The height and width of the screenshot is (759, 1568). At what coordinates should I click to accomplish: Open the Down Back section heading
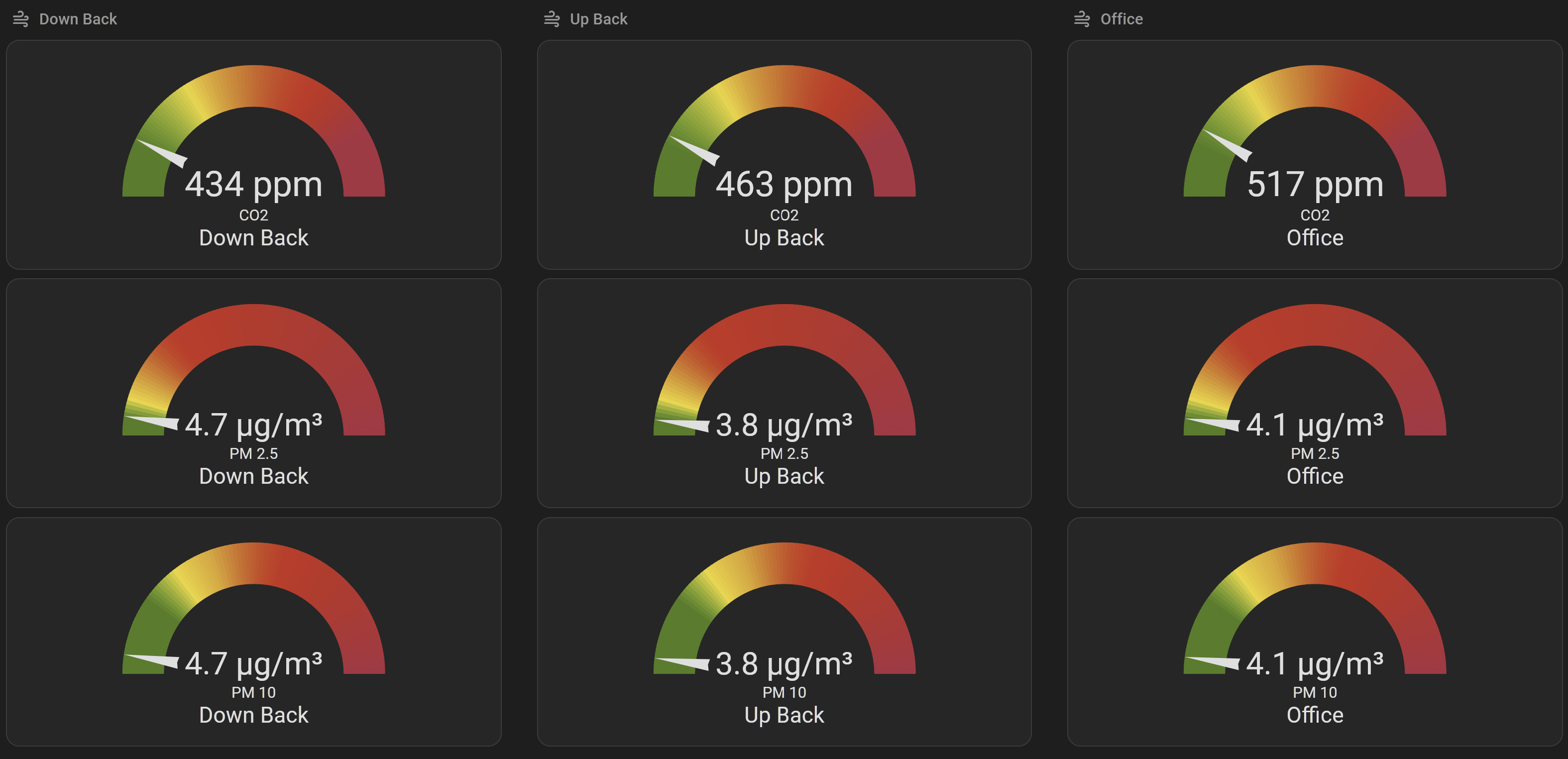pos(78,19)
